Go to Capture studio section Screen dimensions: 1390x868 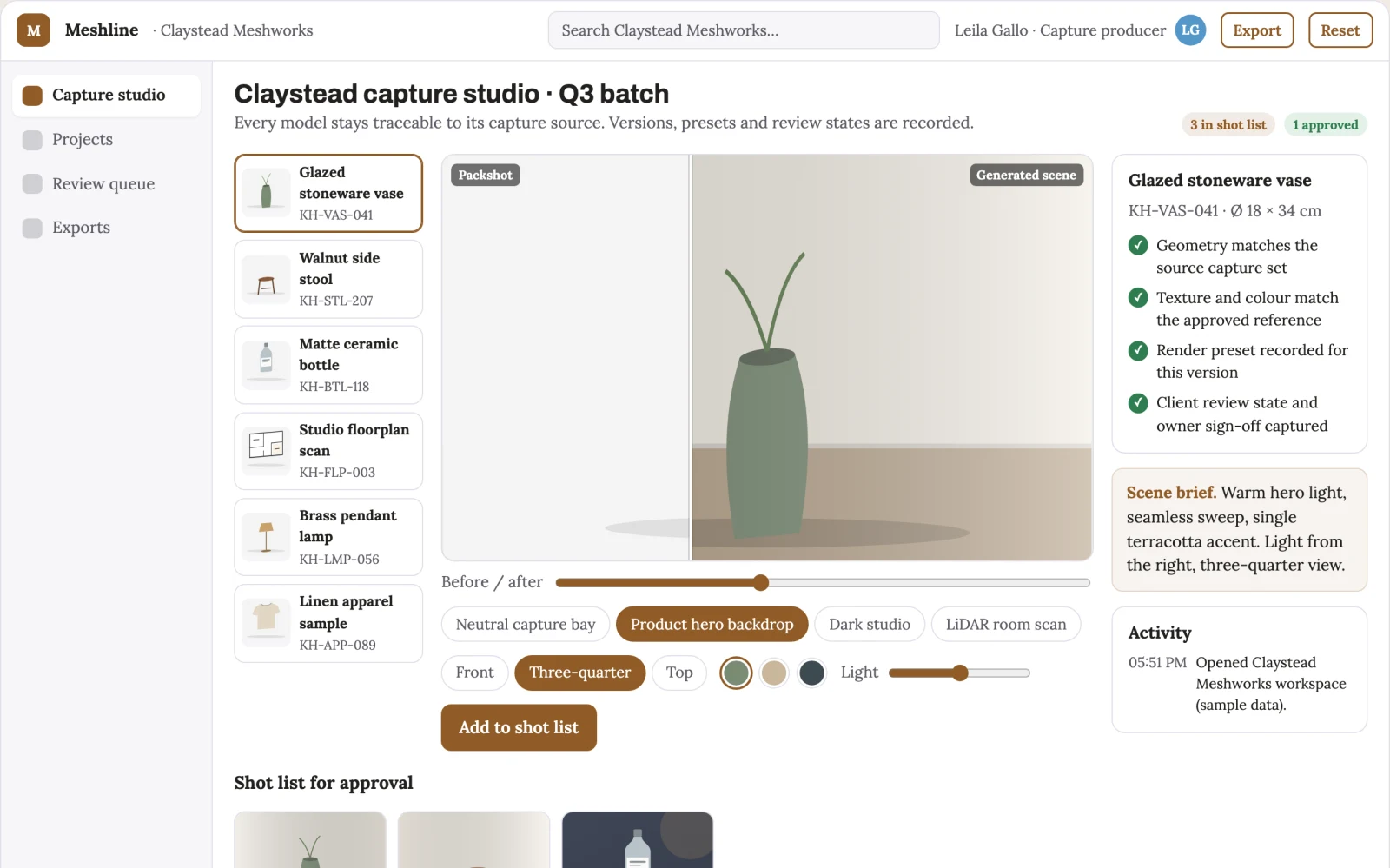pyautogui.click(x=107, y=96)
